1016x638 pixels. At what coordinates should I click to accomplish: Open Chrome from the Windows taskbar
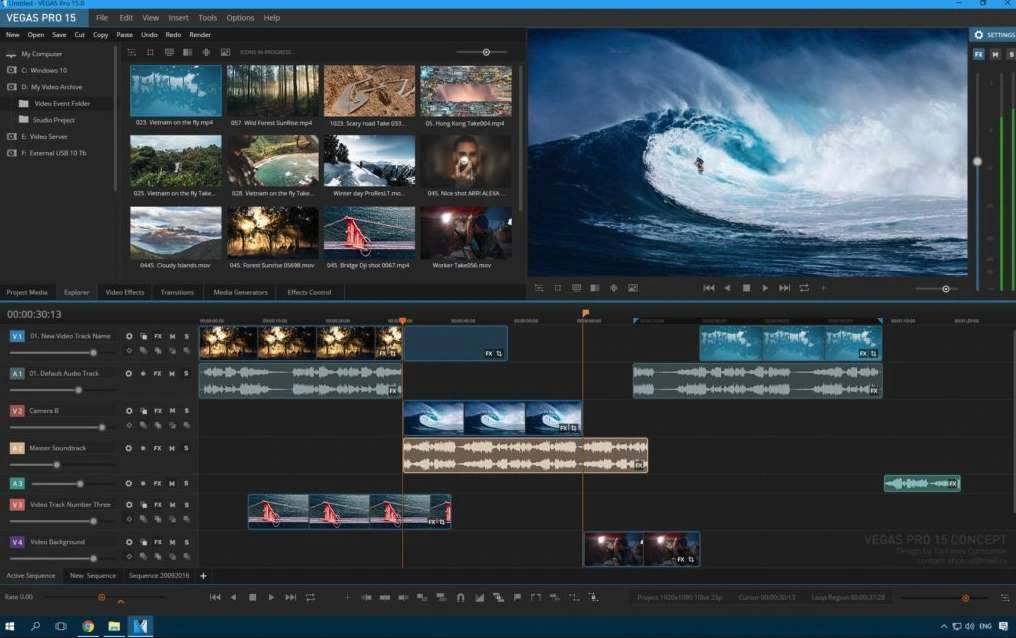(x=87, y=626)
